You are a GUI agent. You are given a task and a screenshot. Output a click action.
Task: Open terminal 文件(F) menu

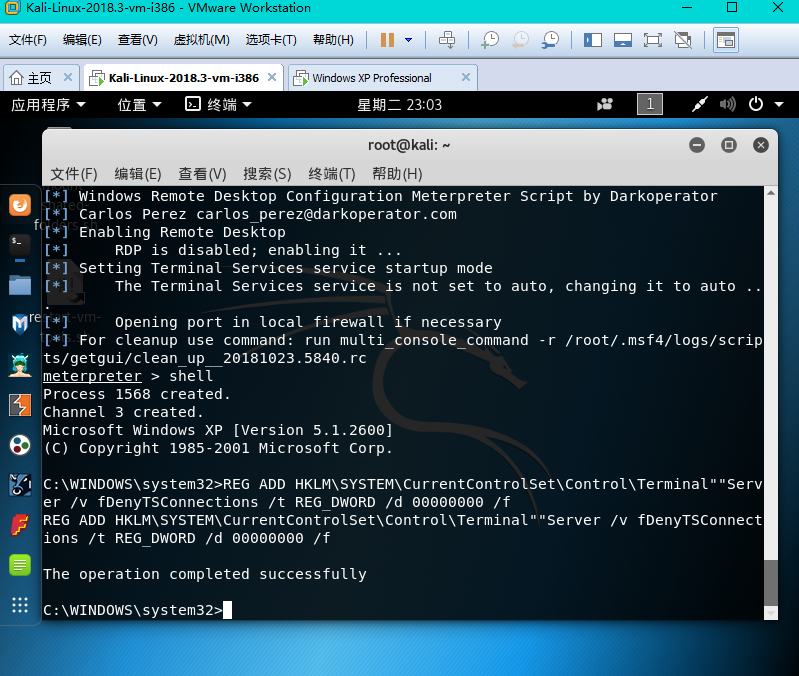coord(73,174)
